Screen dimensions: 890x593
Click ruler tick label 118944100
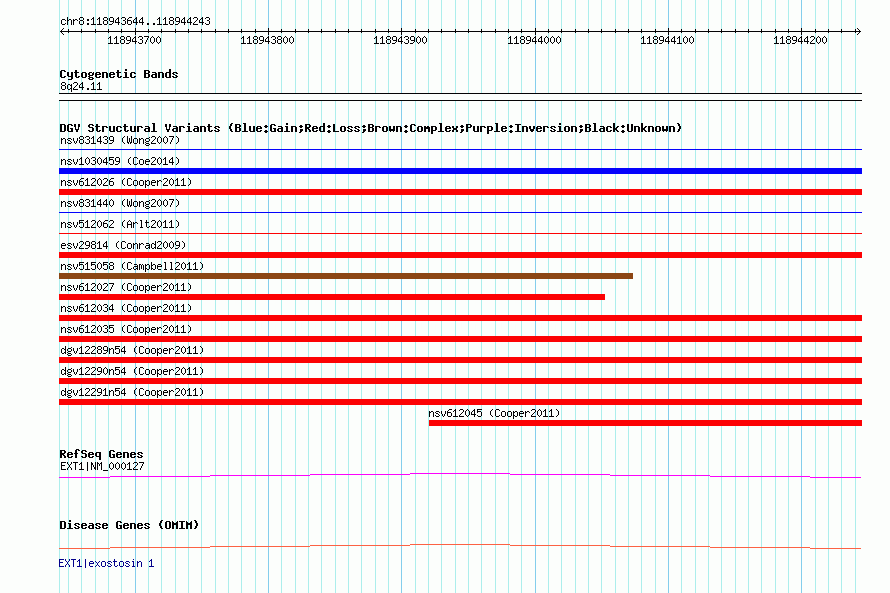pos(668,40)
